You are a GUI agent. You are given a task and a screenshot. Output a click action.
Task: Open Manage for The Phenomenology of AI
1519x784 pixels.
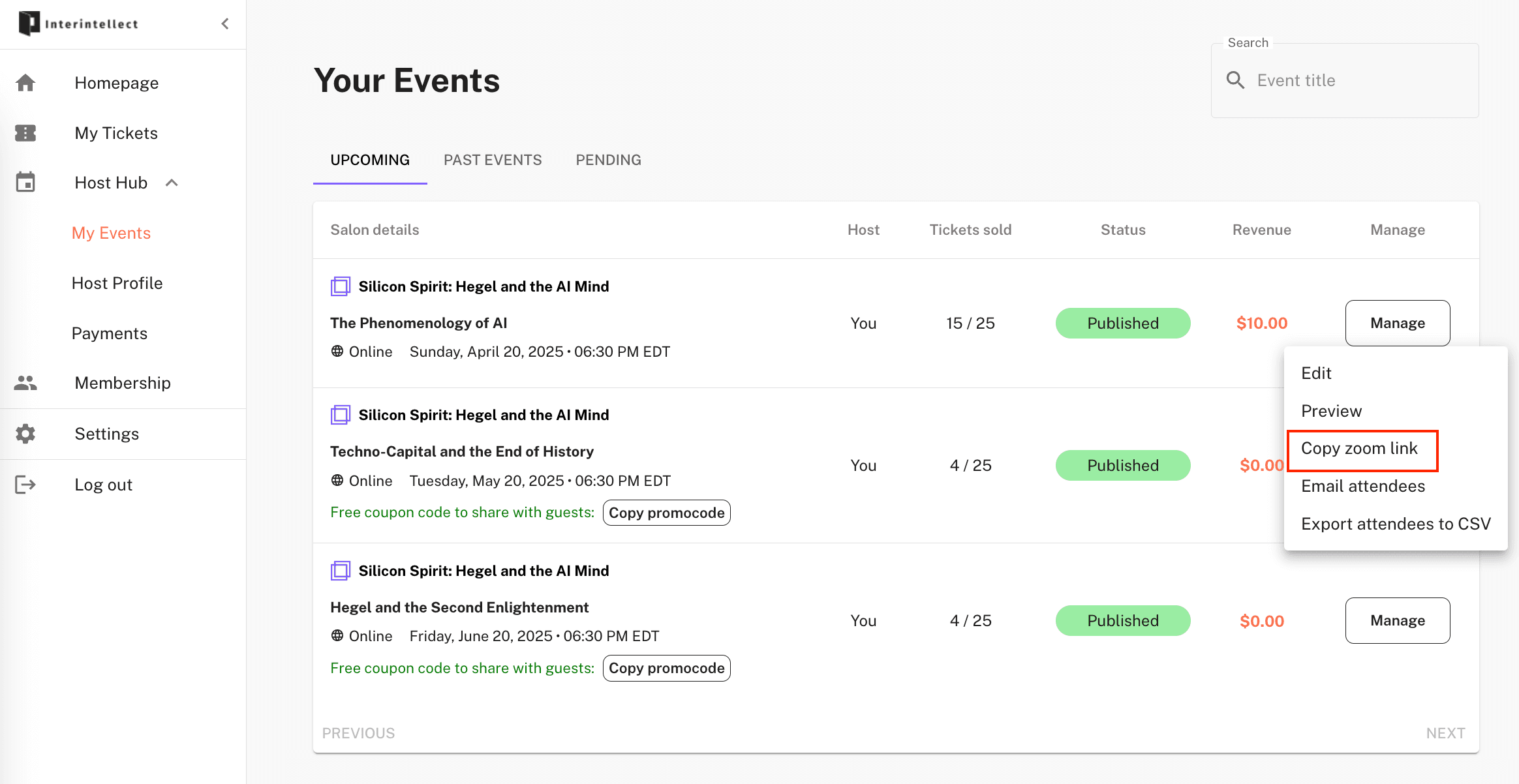(1398, 323)
